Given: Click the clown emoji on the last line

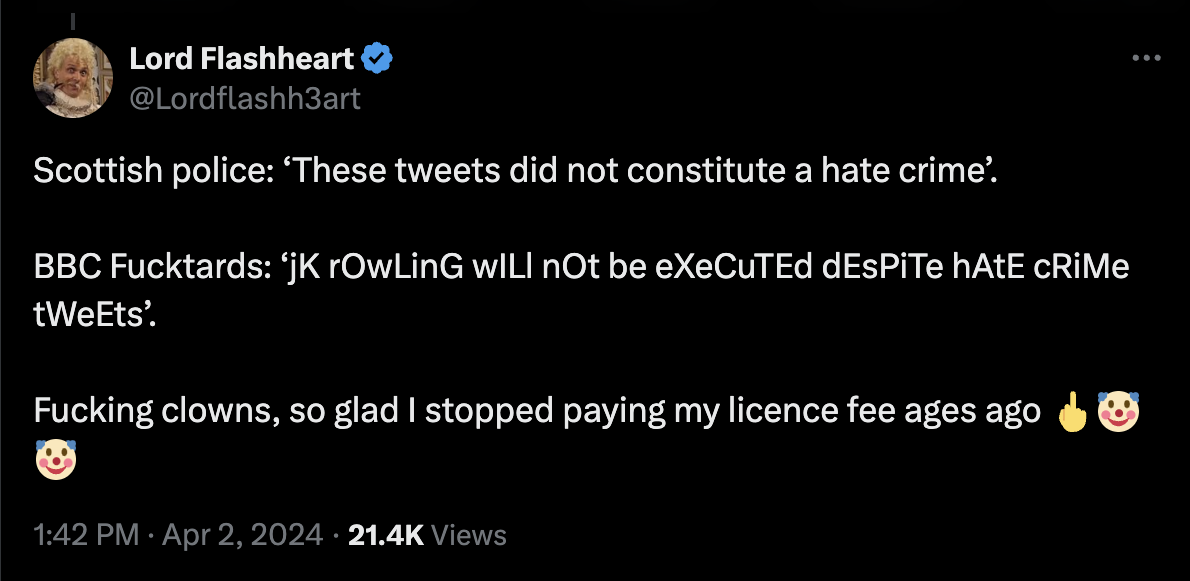Looking at the screenshot, I should [x=56, y=460].
